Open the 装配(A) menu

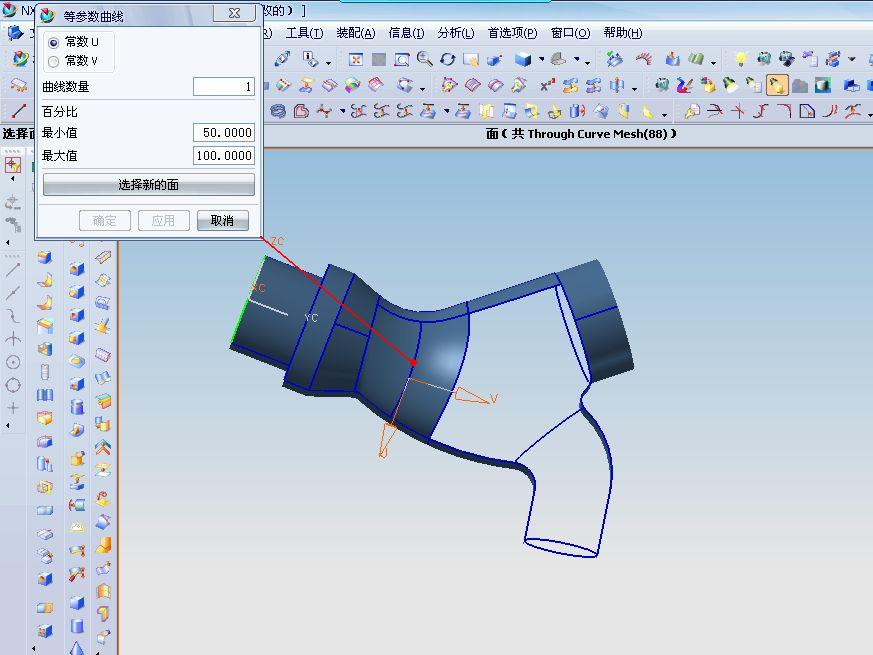pos(356,33)
